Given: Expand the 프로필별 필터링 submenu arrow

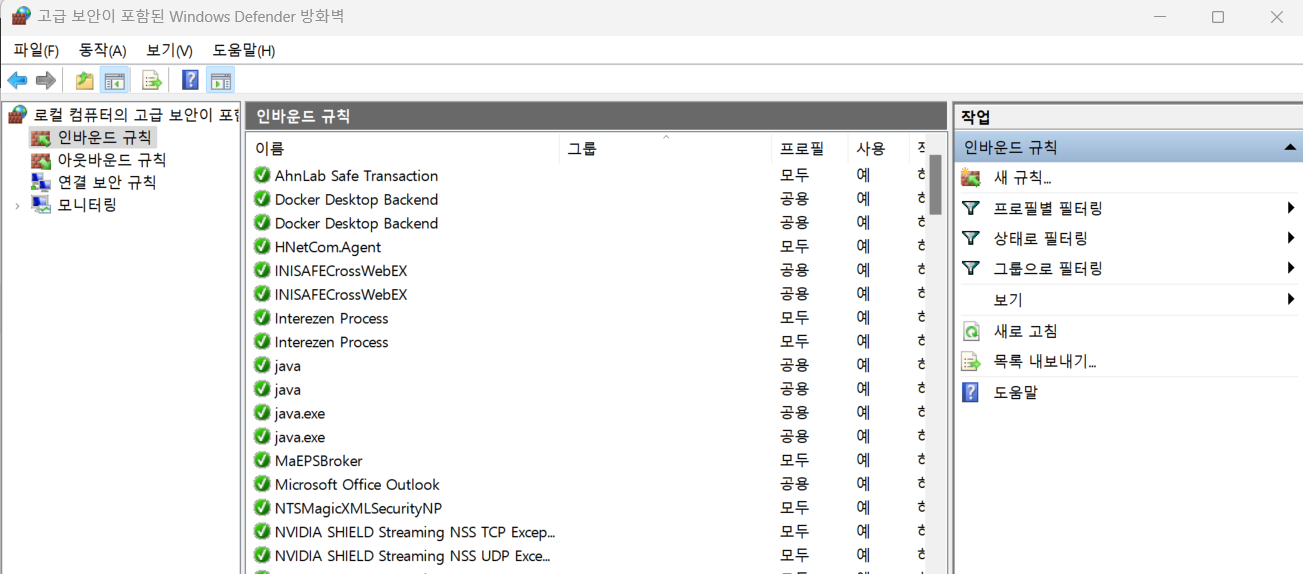Looking at the screenshot, I should tap(1291, 208).
